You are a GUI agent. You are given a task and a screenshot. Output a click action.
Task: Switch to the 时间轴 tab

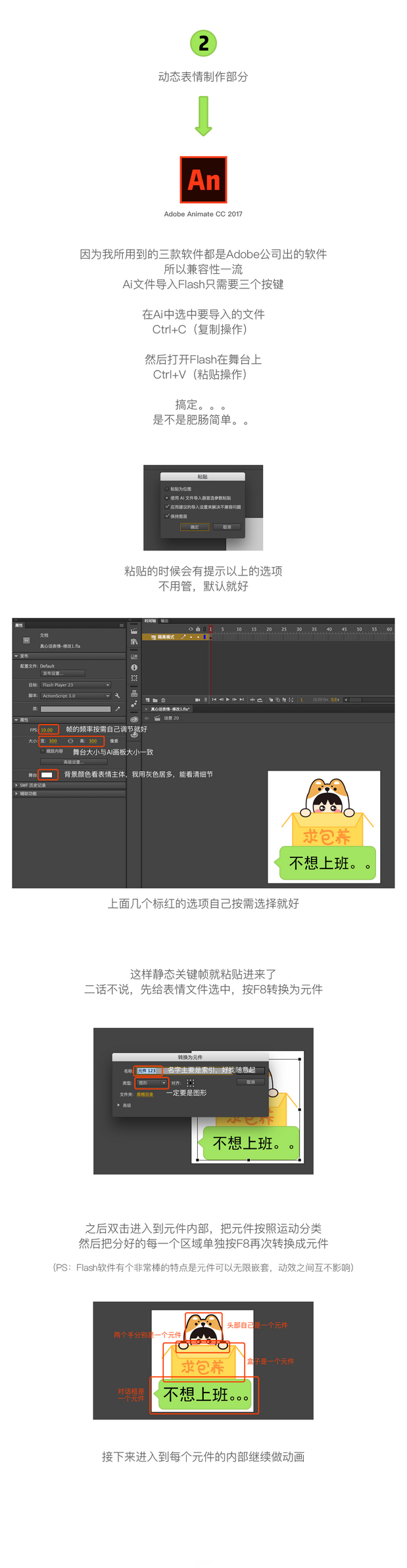point(151,621)
